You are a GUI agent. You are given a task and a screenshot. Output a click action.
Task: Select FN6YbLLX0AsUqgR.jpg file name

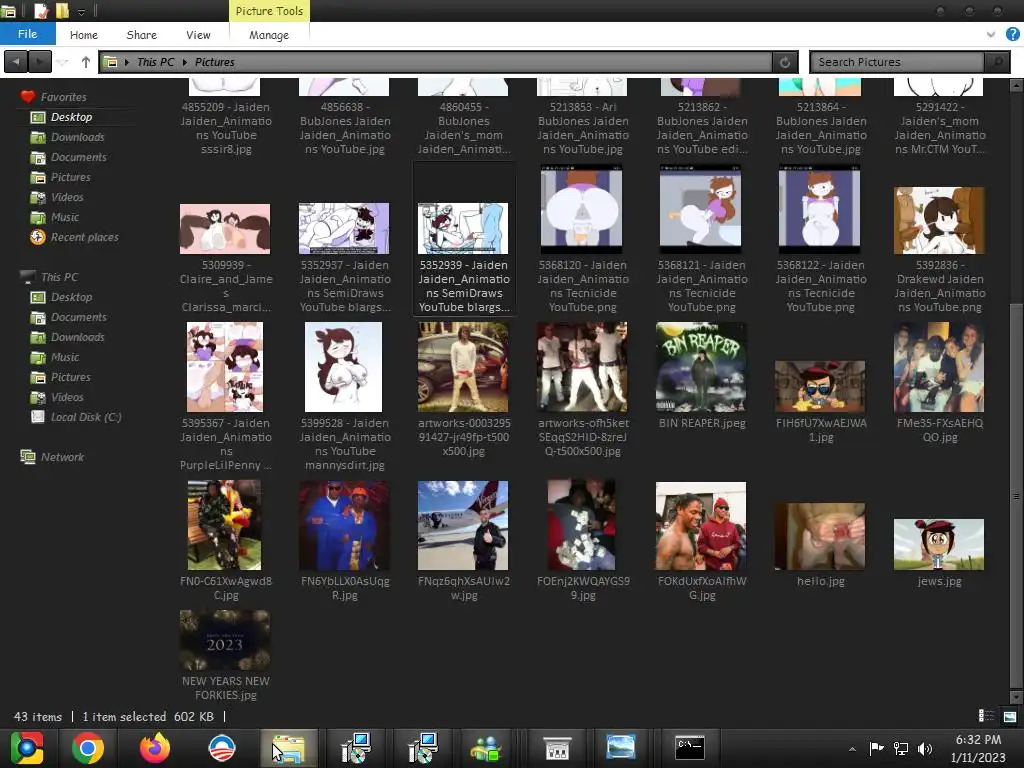click(x=345, y=588)
